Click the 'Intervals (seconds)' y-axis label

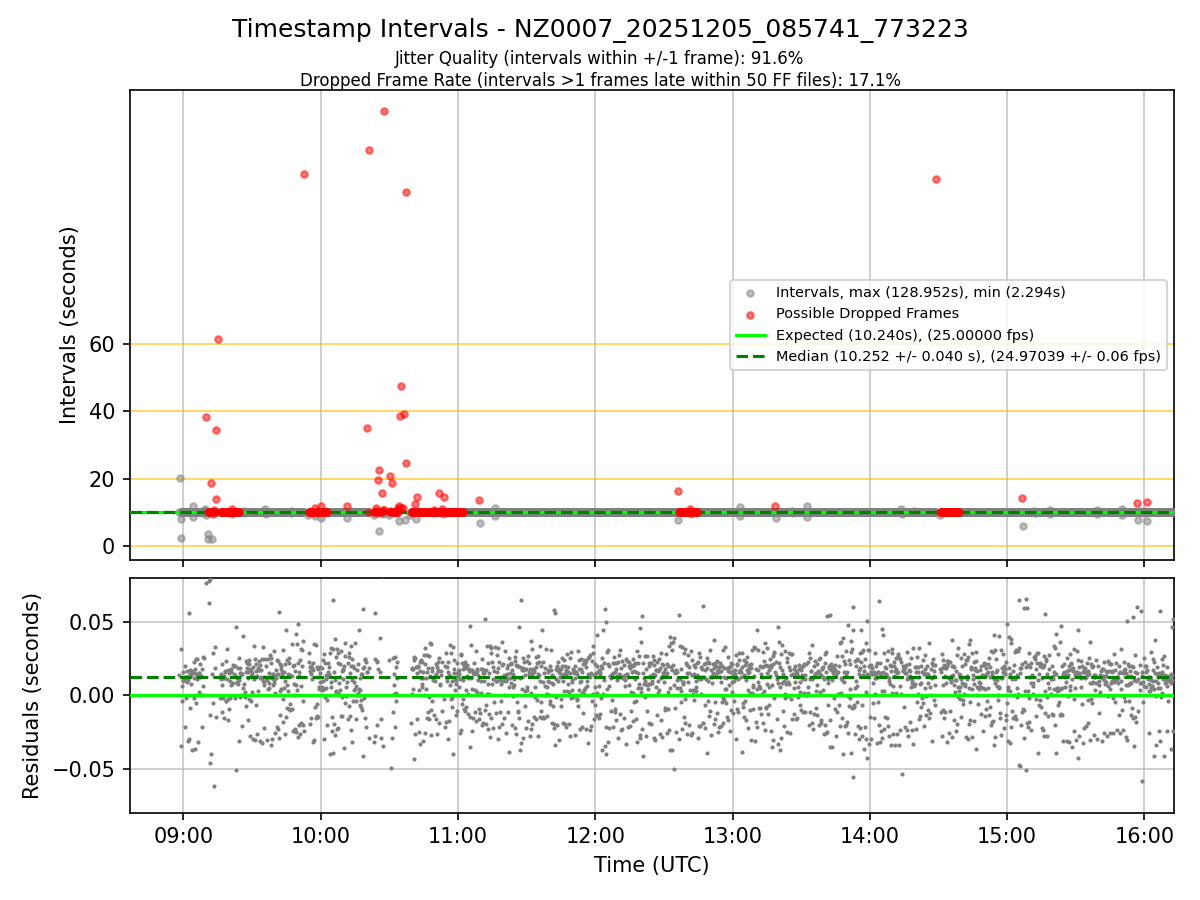tap(68, 325)
